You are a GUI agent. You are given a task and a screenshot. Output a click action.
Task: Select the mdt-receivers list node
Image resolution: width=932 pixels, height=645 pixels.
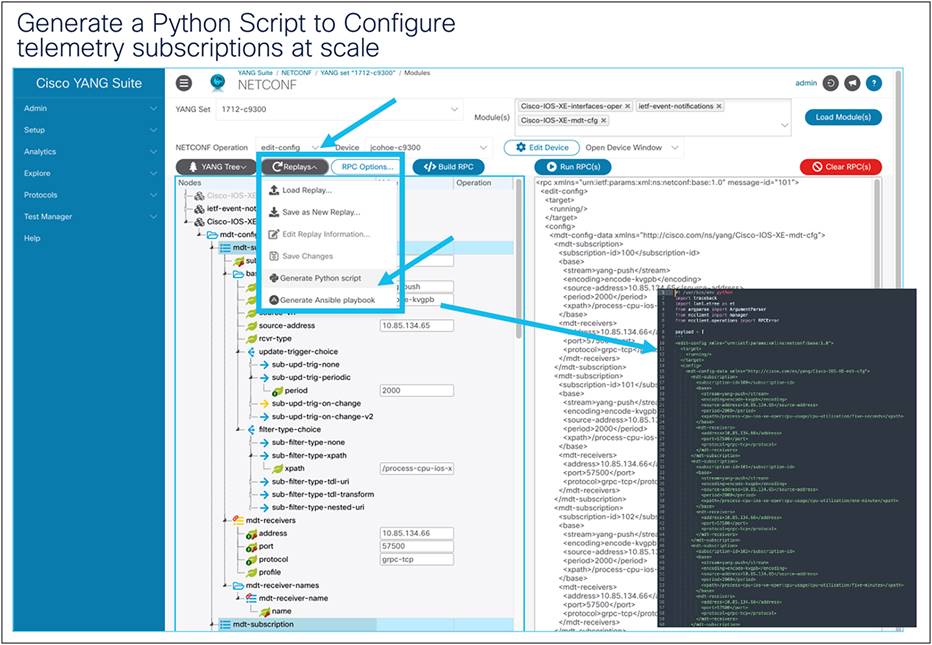click(x=270, y=521)
